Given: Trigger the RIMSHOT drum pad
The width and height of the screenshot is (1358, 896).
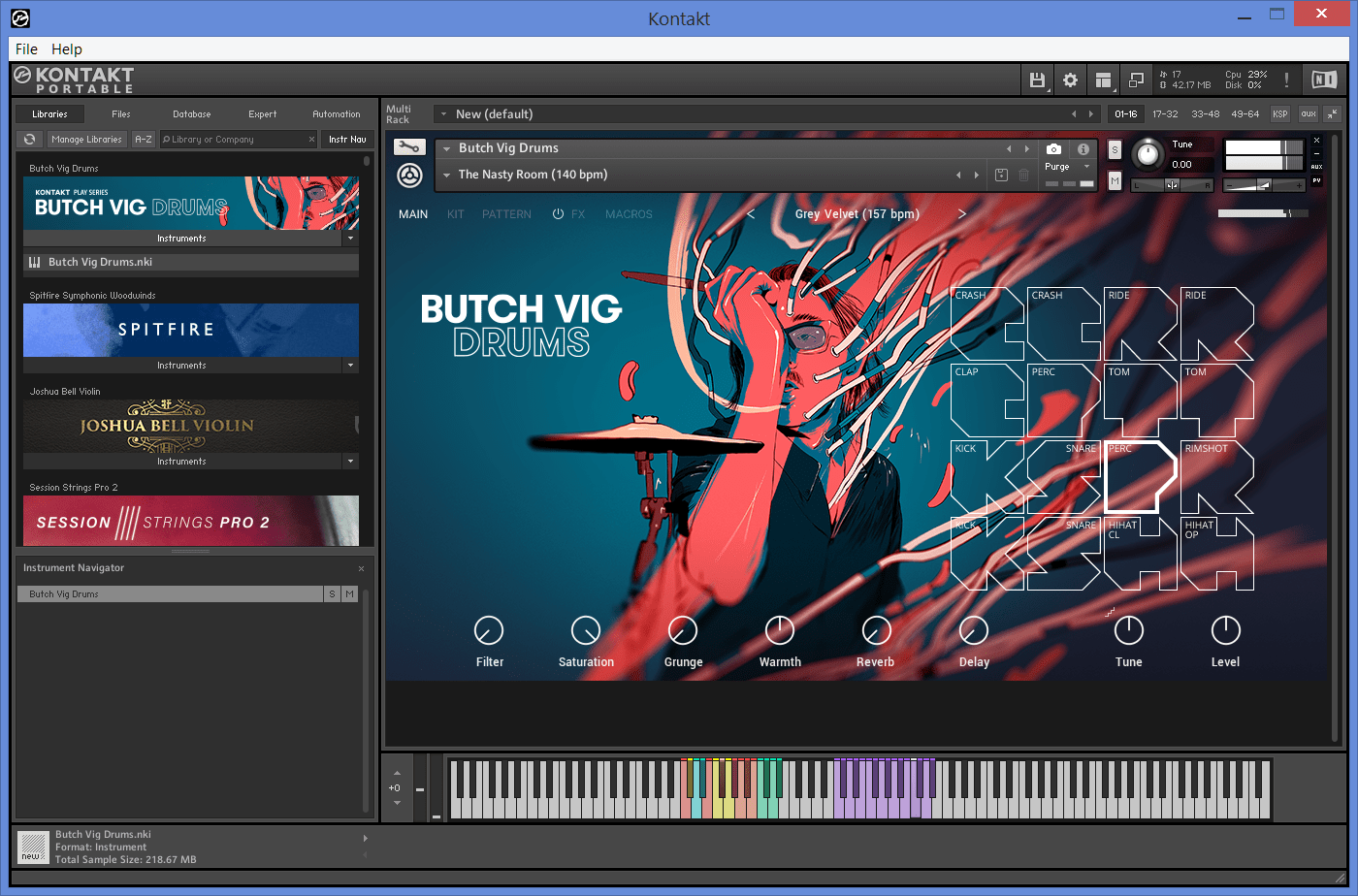Looking at the screenshot, I should coord(1217,476).
